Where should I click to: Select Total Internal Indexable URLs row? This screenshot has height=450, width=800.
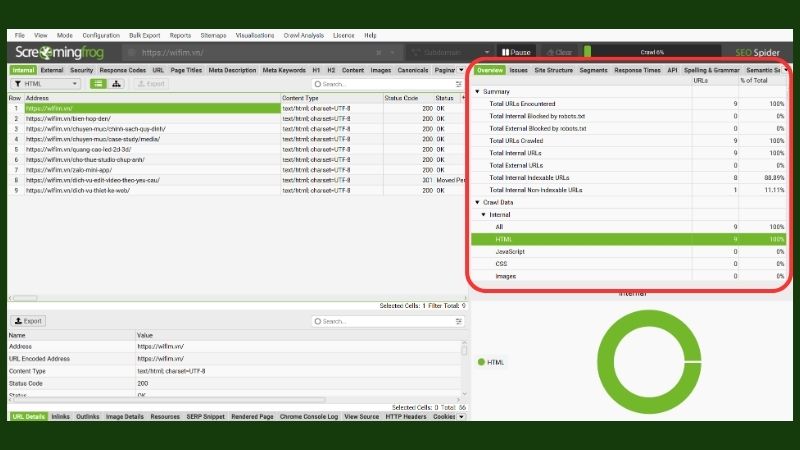[629, 178]
